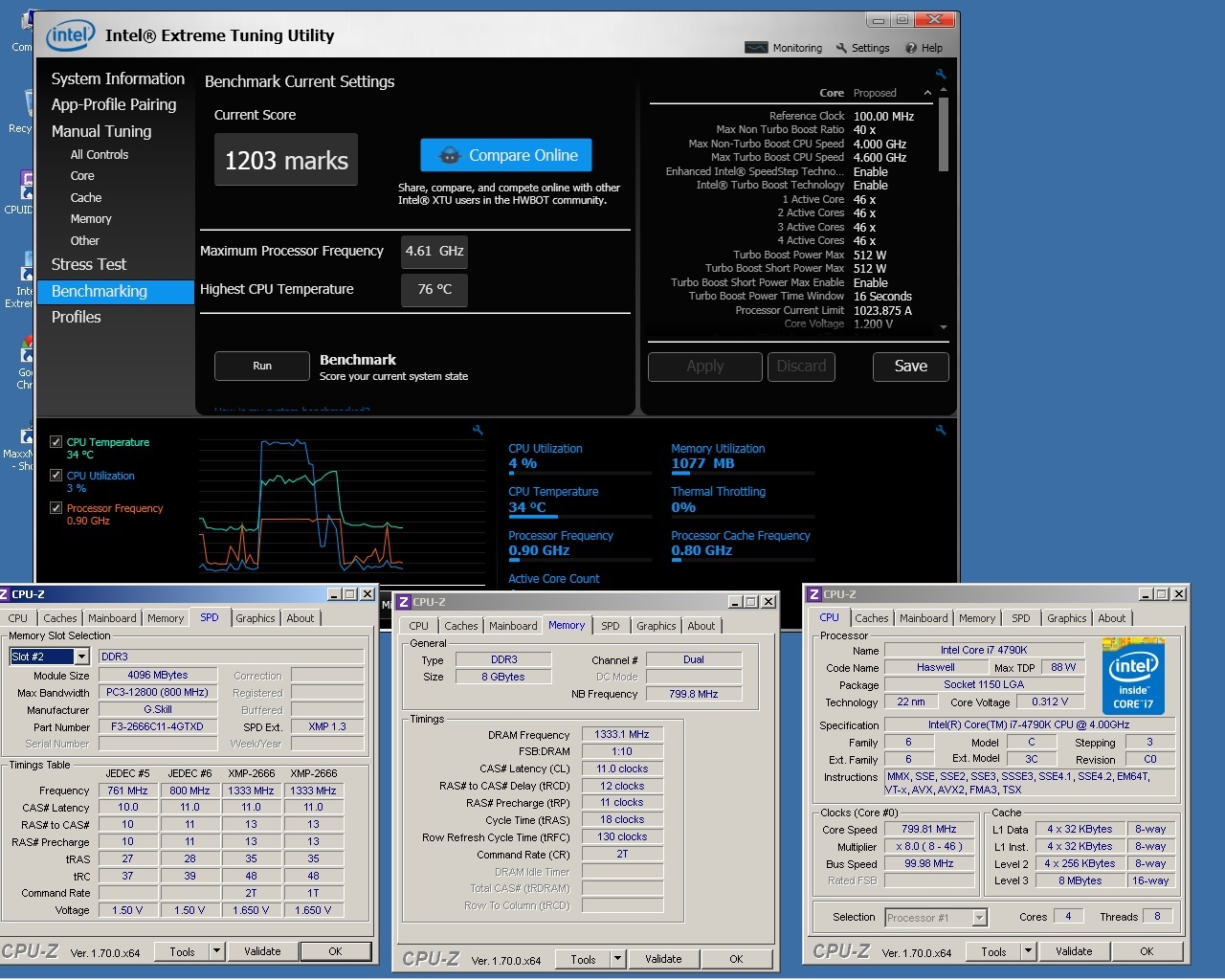Toggle the CPU Utilization graph checkbox
This screenshot has height=980, width=1225.
[56, 476]
